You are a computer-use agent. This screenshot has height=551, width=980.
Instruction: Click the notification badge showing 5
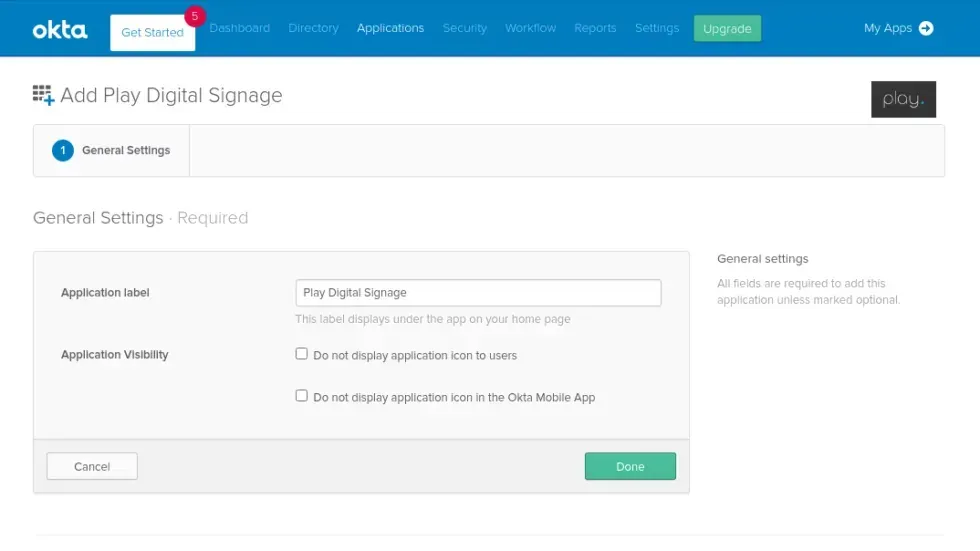(x=195, y=16)
